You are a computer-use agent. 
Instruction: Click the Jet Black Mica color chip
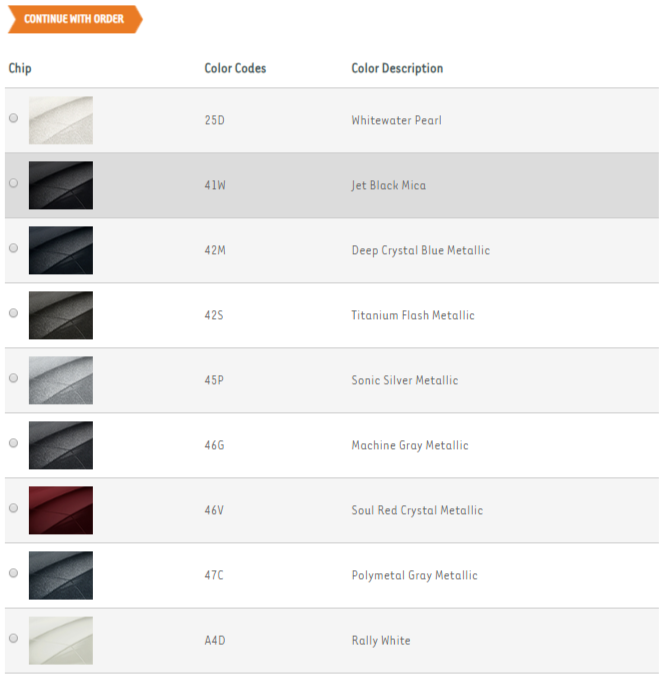[x=61, y=186]
